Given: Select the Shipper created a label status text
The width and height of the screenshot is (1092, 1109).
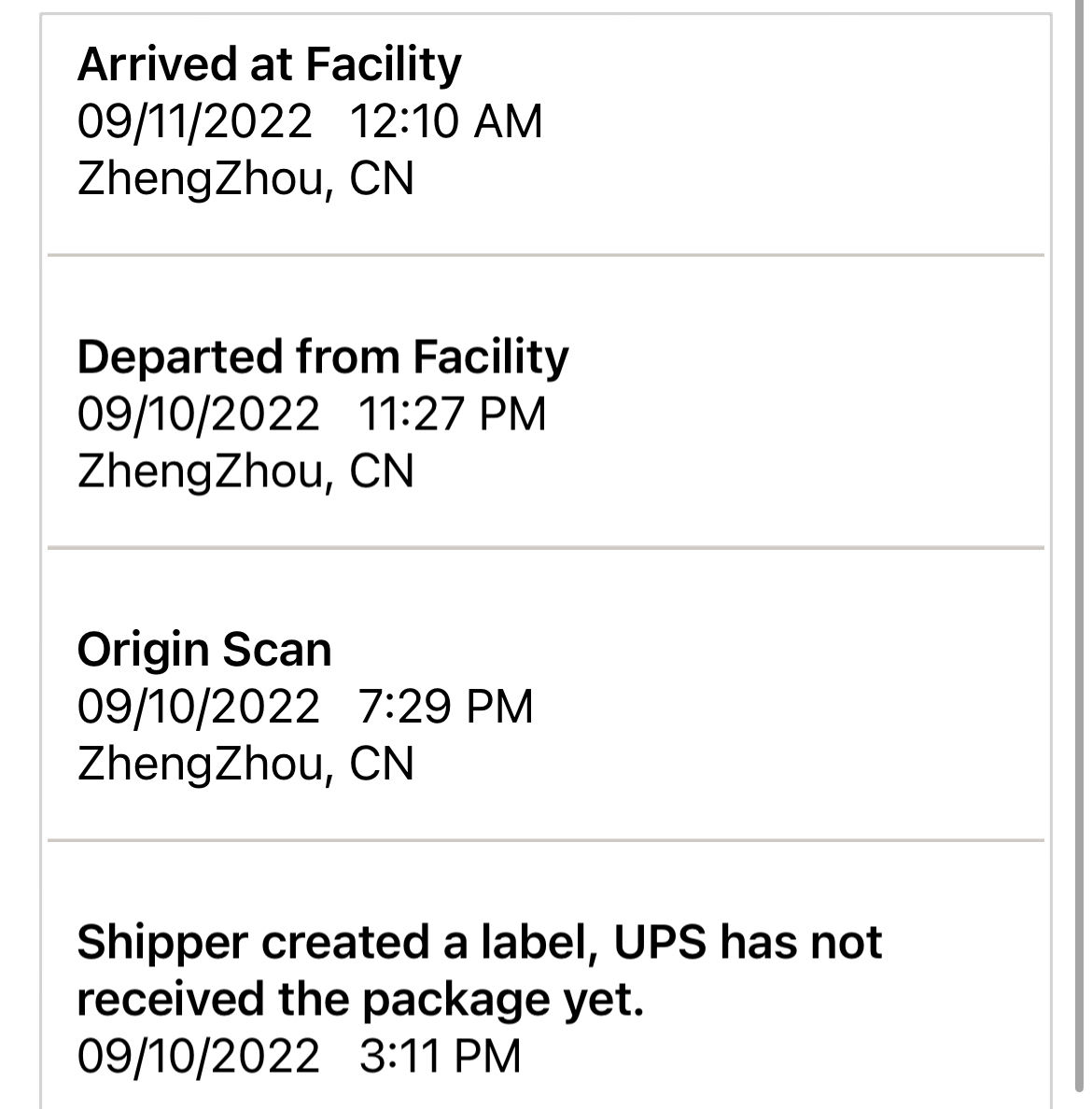Looking at the screenshot, I should point(480,943).
